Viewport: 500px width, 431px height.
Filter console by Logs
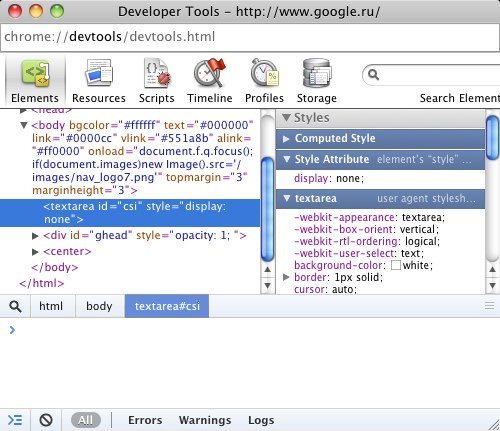[x=261, y=420]
